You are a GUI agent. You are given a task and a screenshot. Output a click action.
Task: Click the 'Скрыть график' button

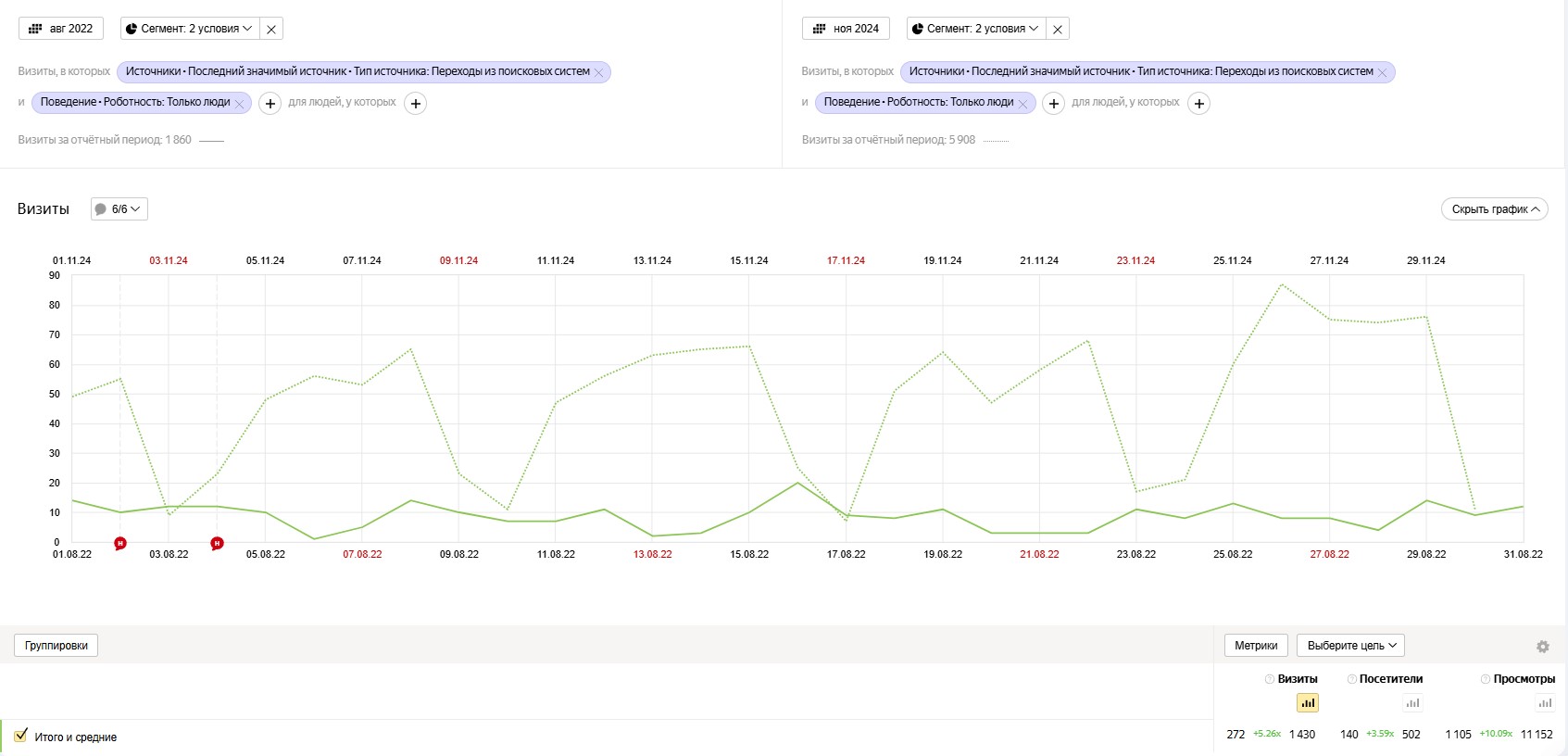point(1494,209)
